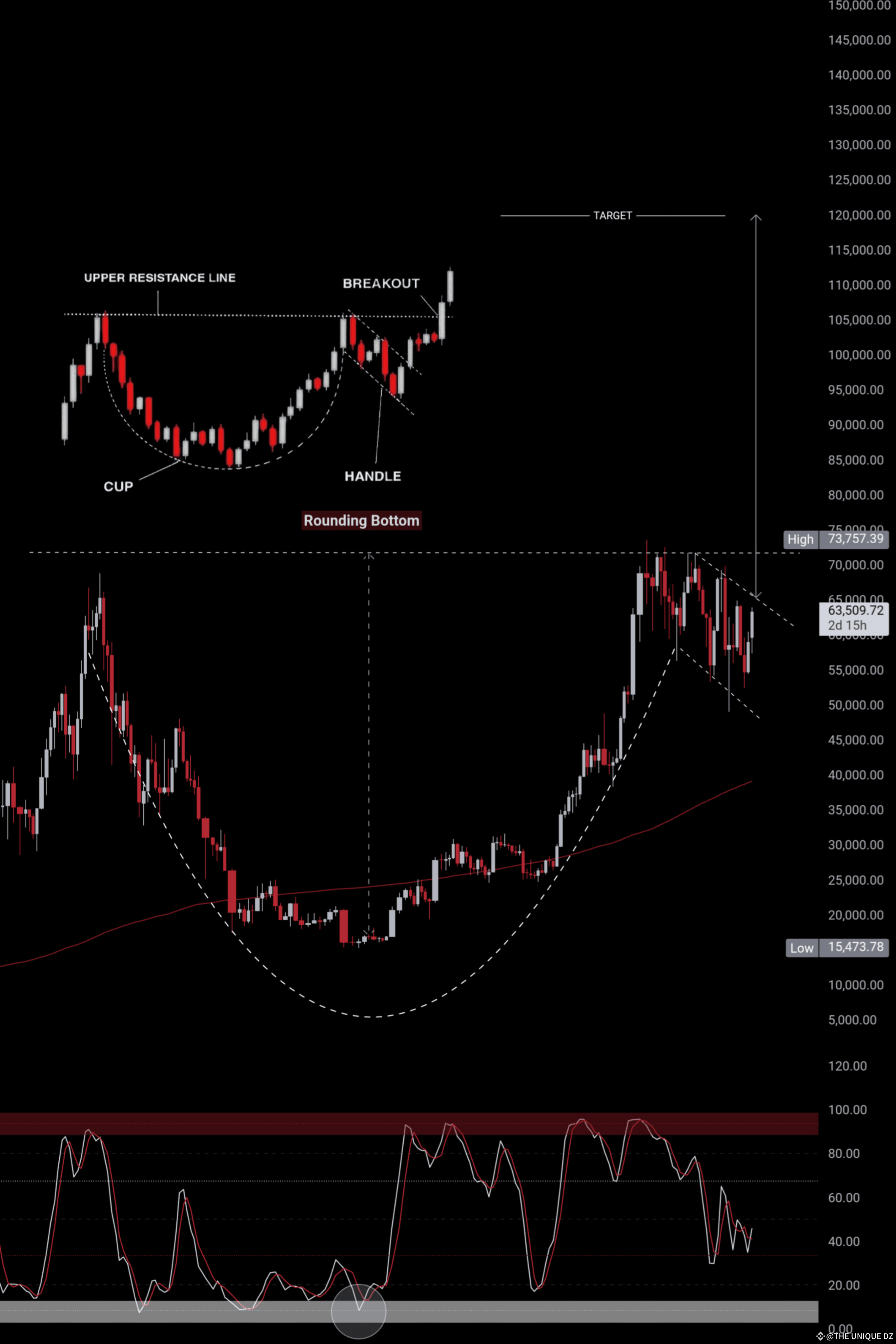The image size is (896, 1344).
Task: Select the BREAKOUT label in the diagram
Action: pos(380,283)
